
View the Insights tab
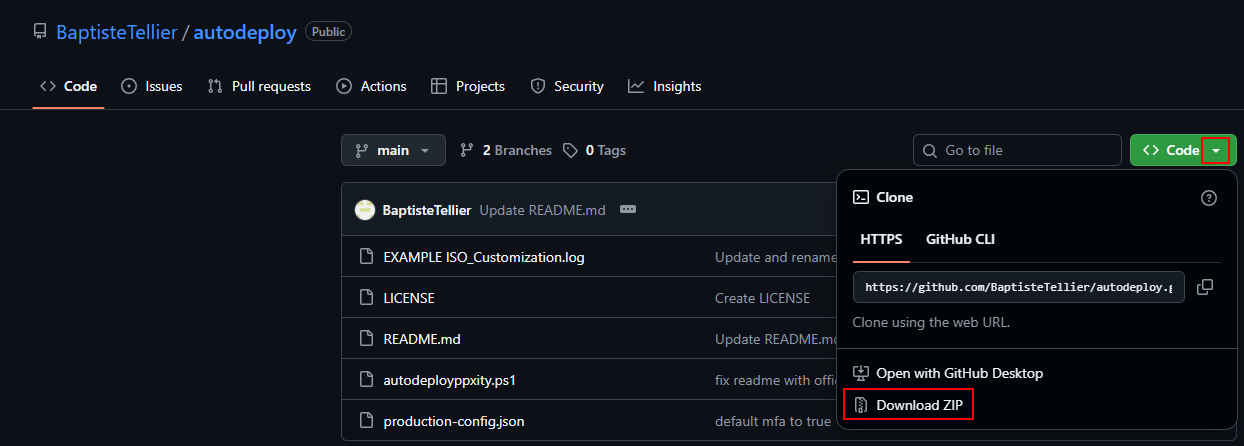point(665,86)
